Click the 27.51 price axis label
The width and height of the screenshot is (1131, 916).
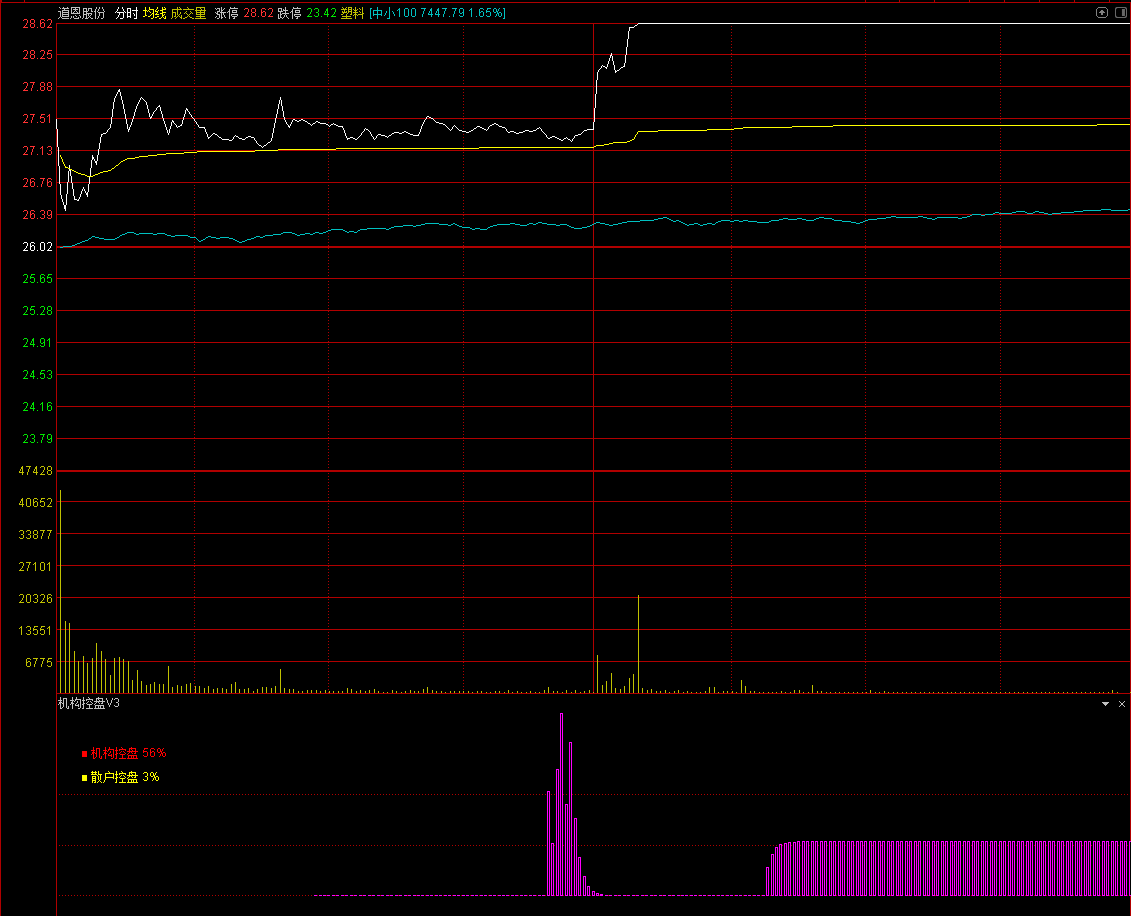point(38,119)
